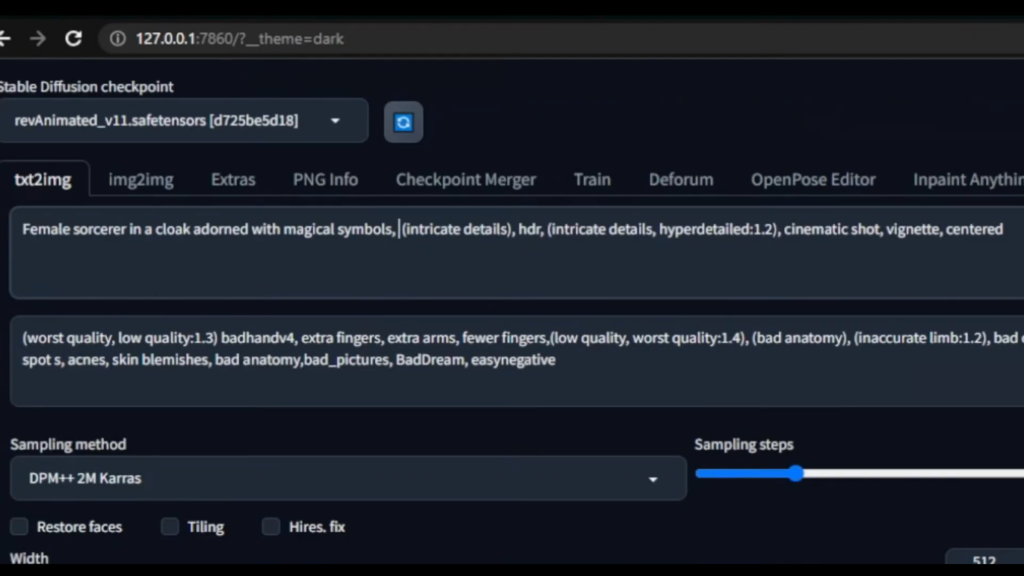The width and height of the screenshot is (1024, 576).
Task: Click the browser reload icon
Action: click(x=73, y=39)
